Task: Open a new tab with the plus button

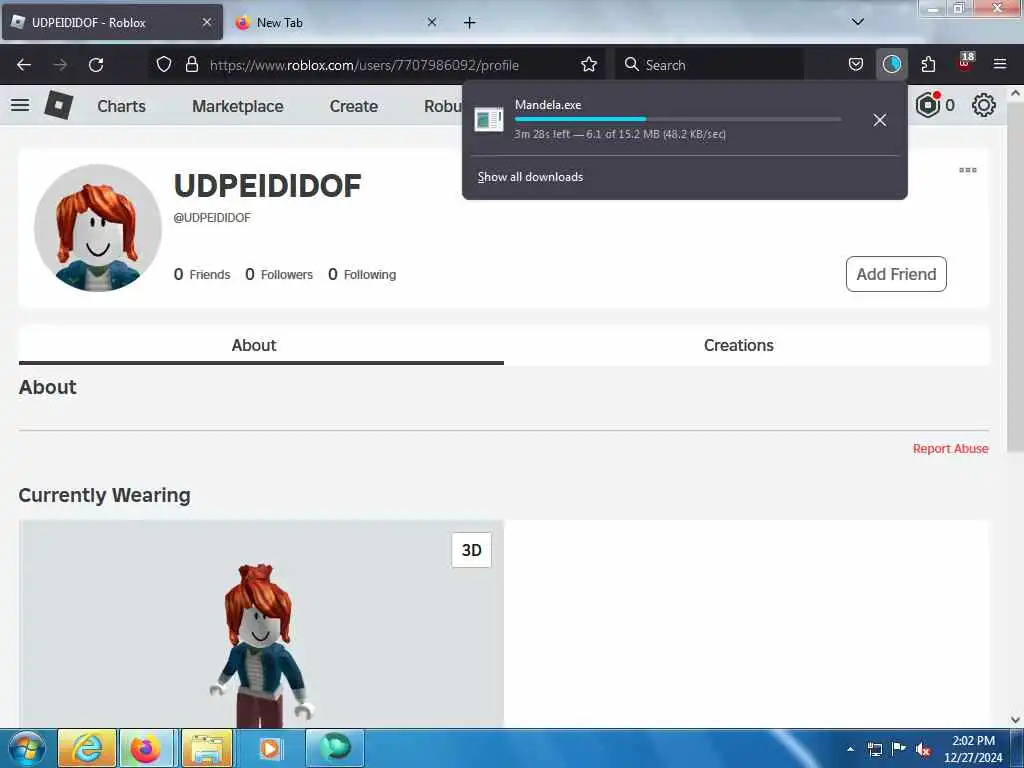Action: pyautogui.click(x=470, y=23)
